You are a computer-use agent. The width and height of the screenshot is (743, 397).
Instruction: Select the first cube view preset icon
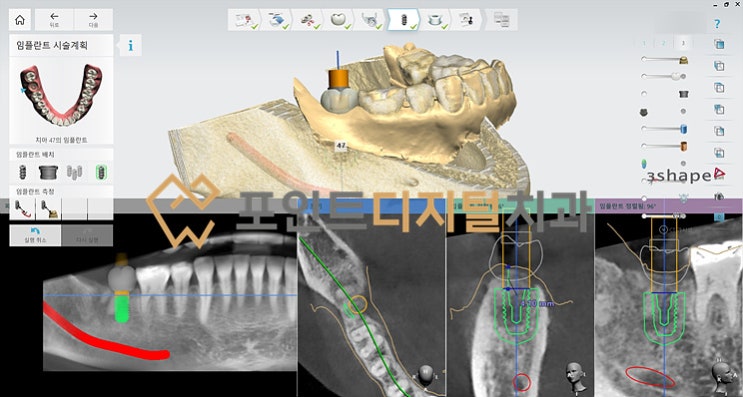pyautogui.click(x=719, y=44)
